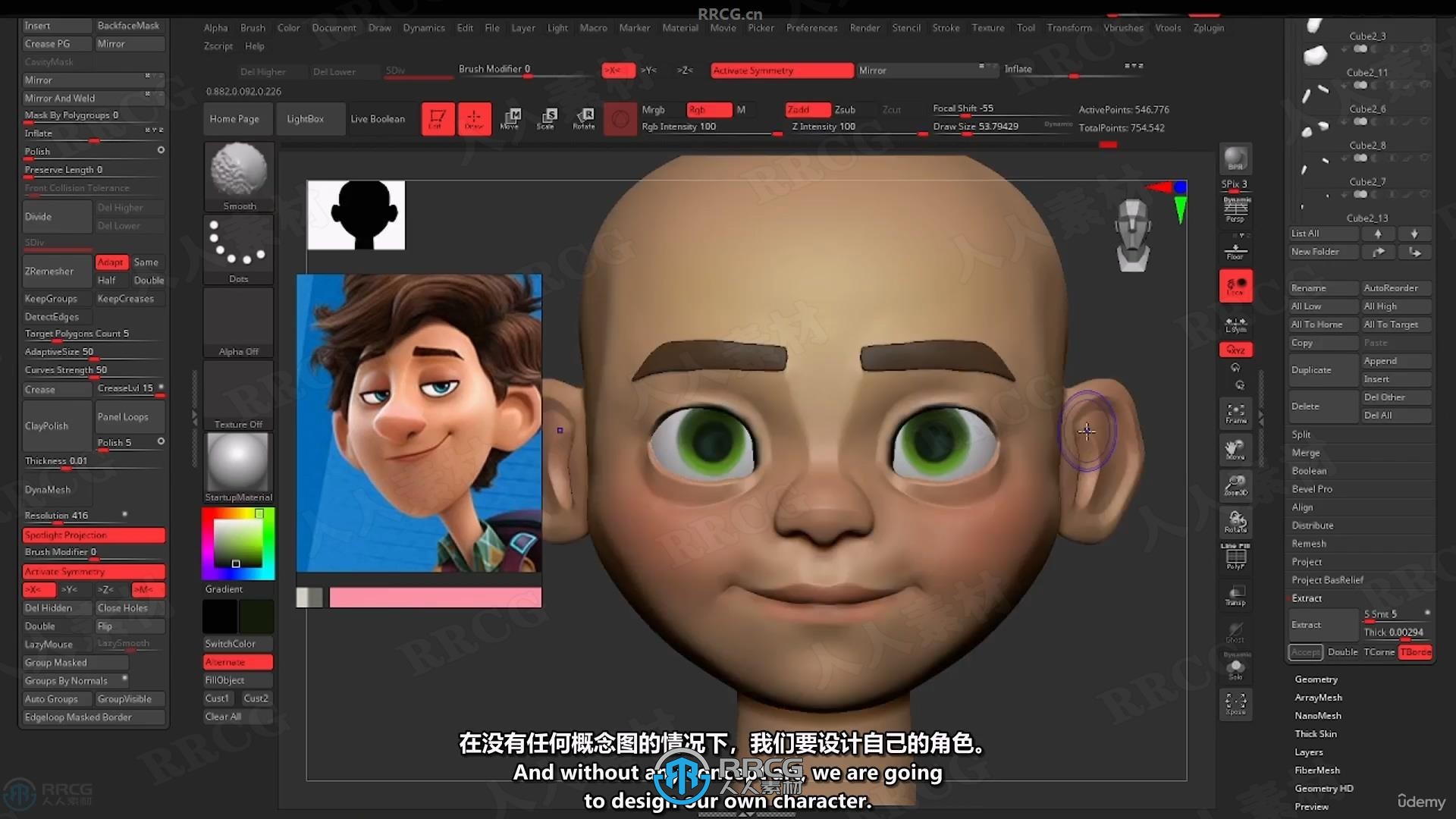Toggle Persp dynamic perspective icon
Image resolution: width=1456 pixels, height=819 pixels.
tap(1235, 210)
